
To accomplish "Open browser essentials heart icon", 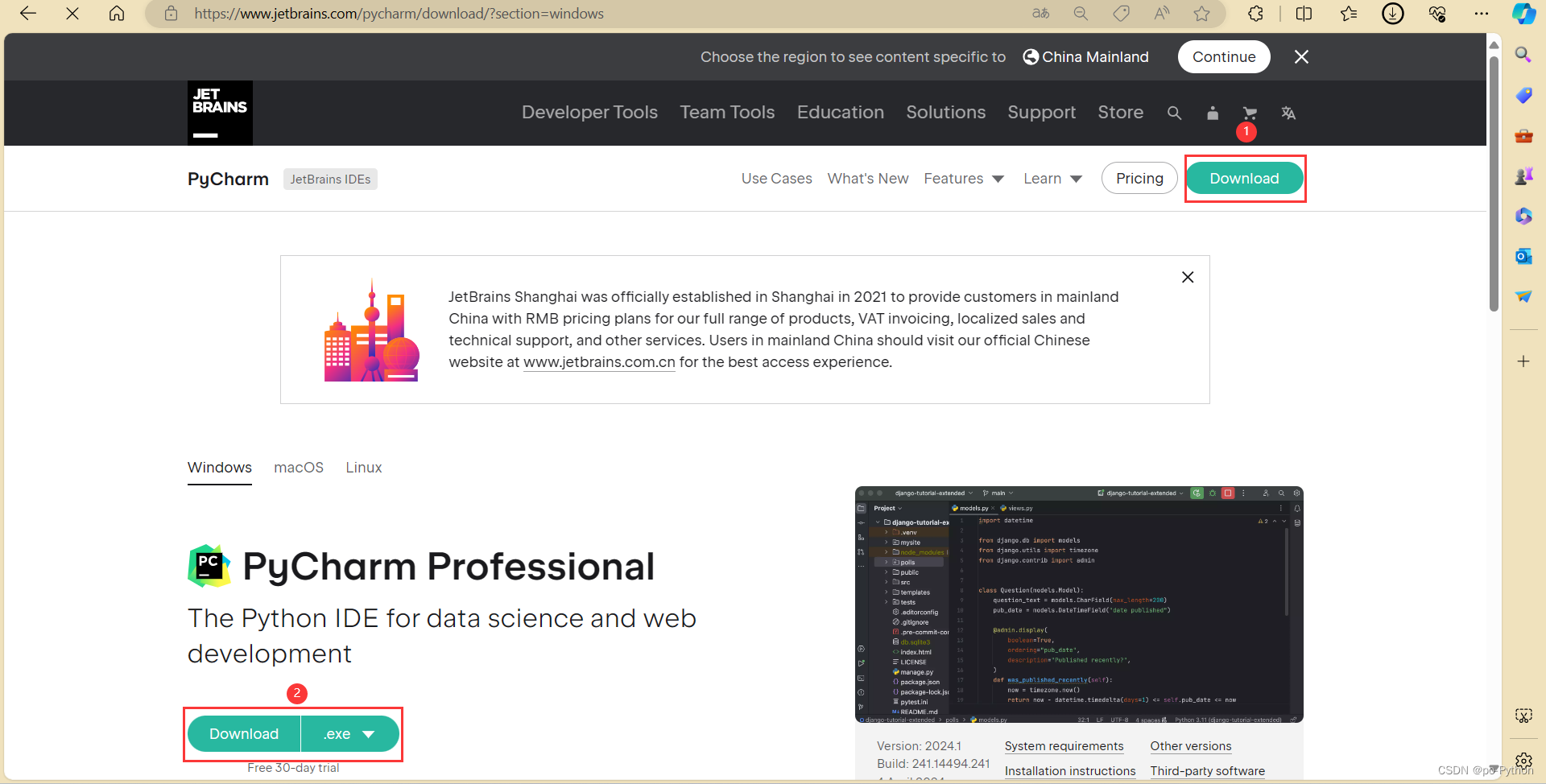I will coord(1437,14).
